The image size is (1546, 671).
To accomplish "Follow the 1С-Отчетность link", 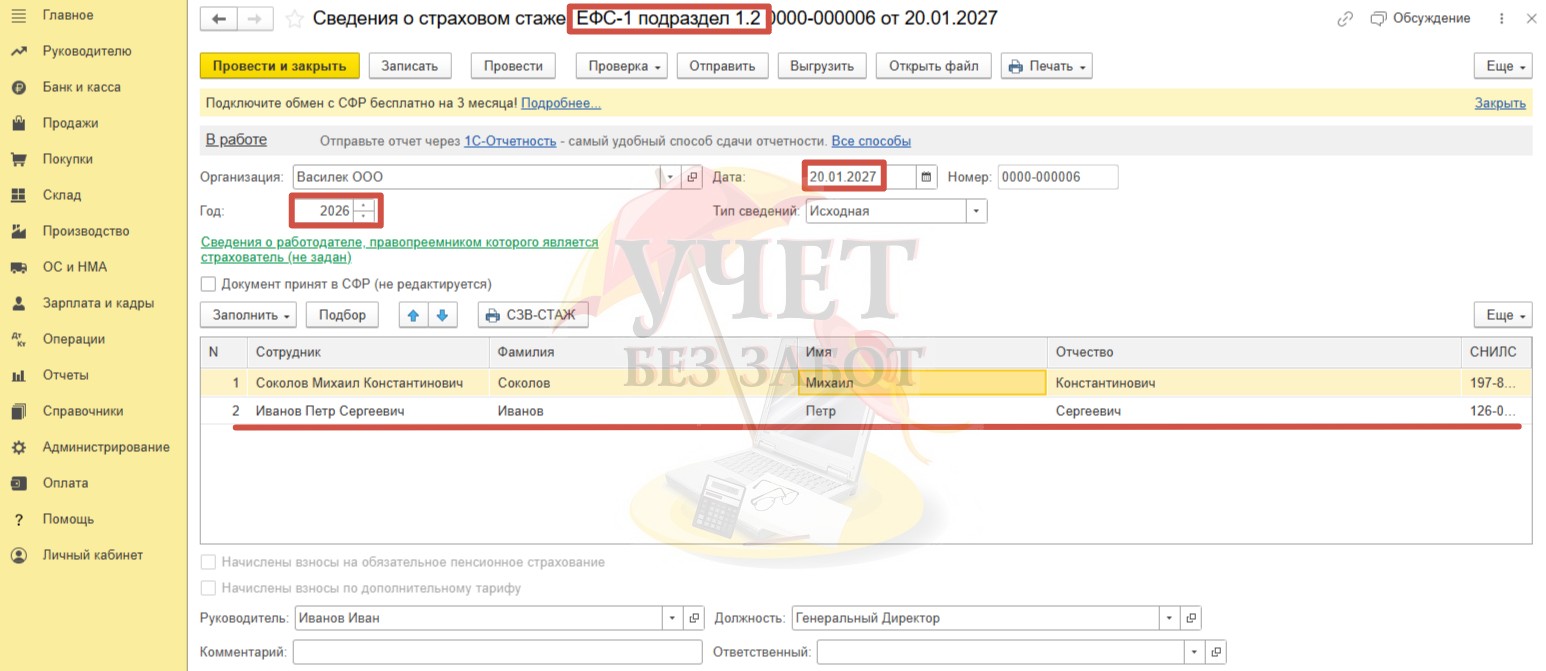I will (x=510, y=141).
